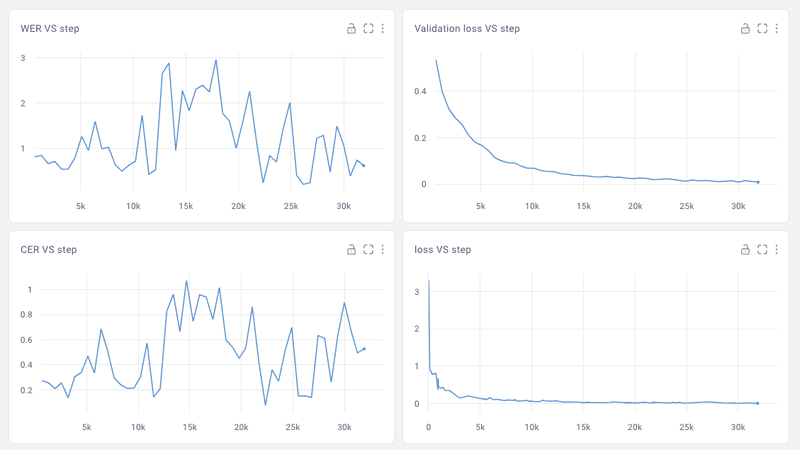The image size is (800, 450).
Task: Open options menu for Validation loss chart
Action: pyautogui.click(x=777, y=29)
